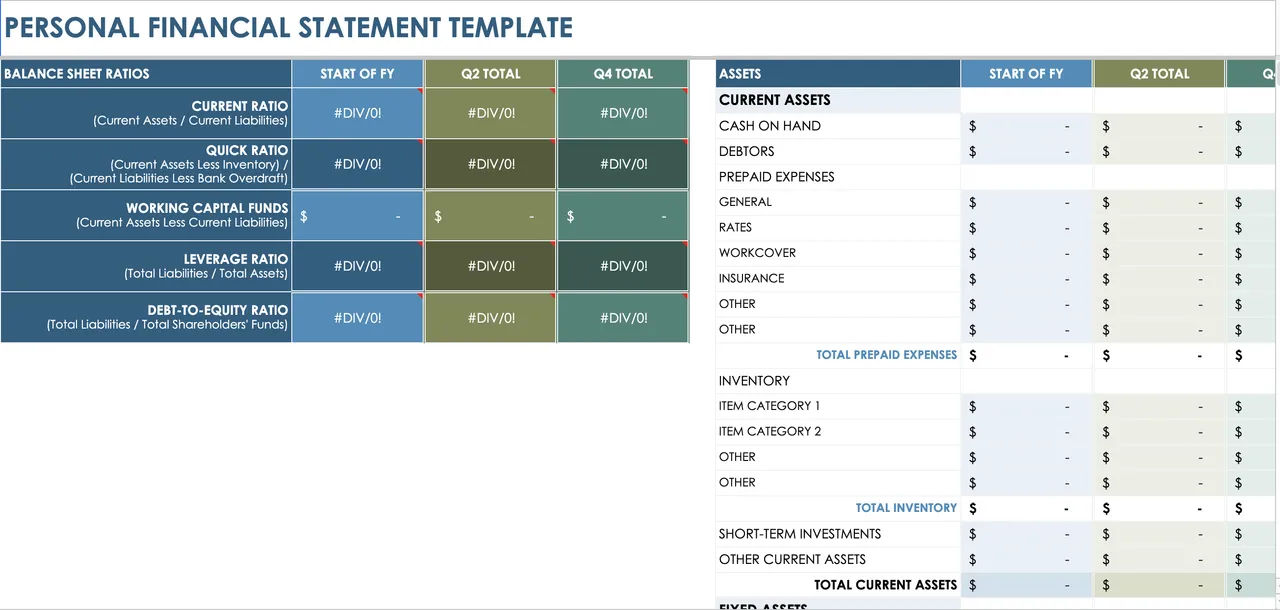
Task: Select Debt-to-Equity Q4 Total #DIV/0! cell
Action: [x=622, y=317]
